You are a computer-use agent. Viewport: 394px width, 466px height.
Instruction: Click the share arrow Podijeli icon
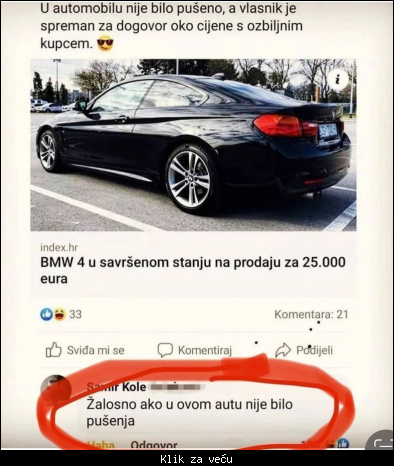click(283, 350)
